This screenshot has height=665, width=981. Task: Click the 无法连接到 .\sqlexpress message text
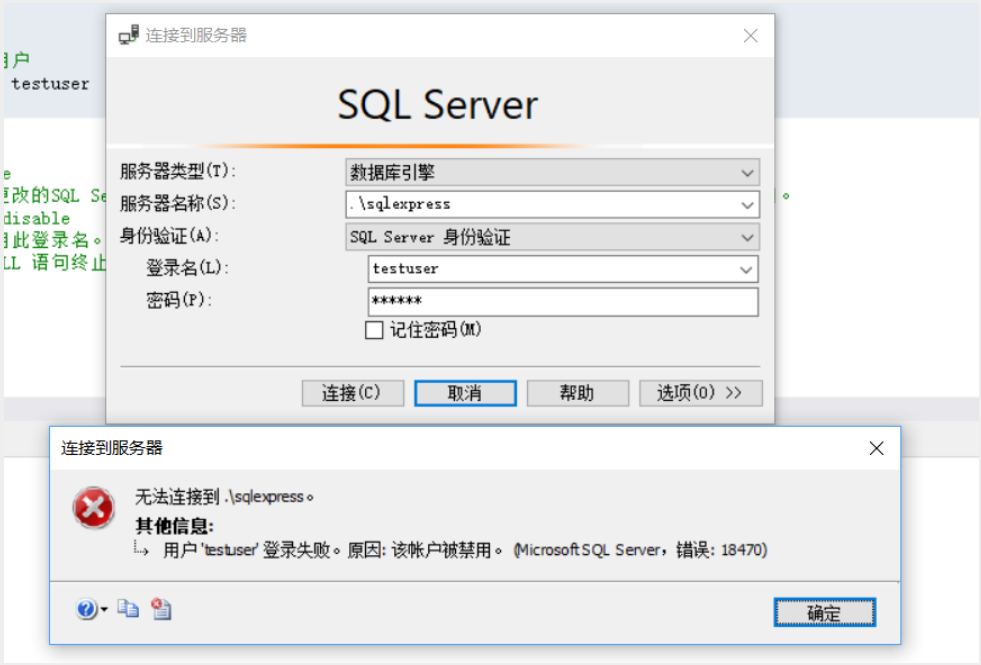pos(224,497)
